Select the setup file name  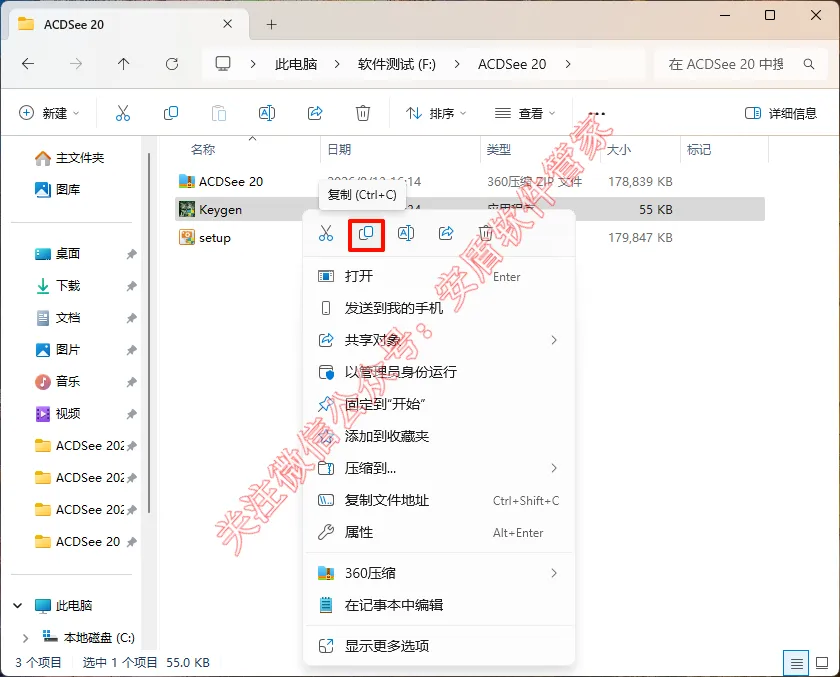click(215, 238)
